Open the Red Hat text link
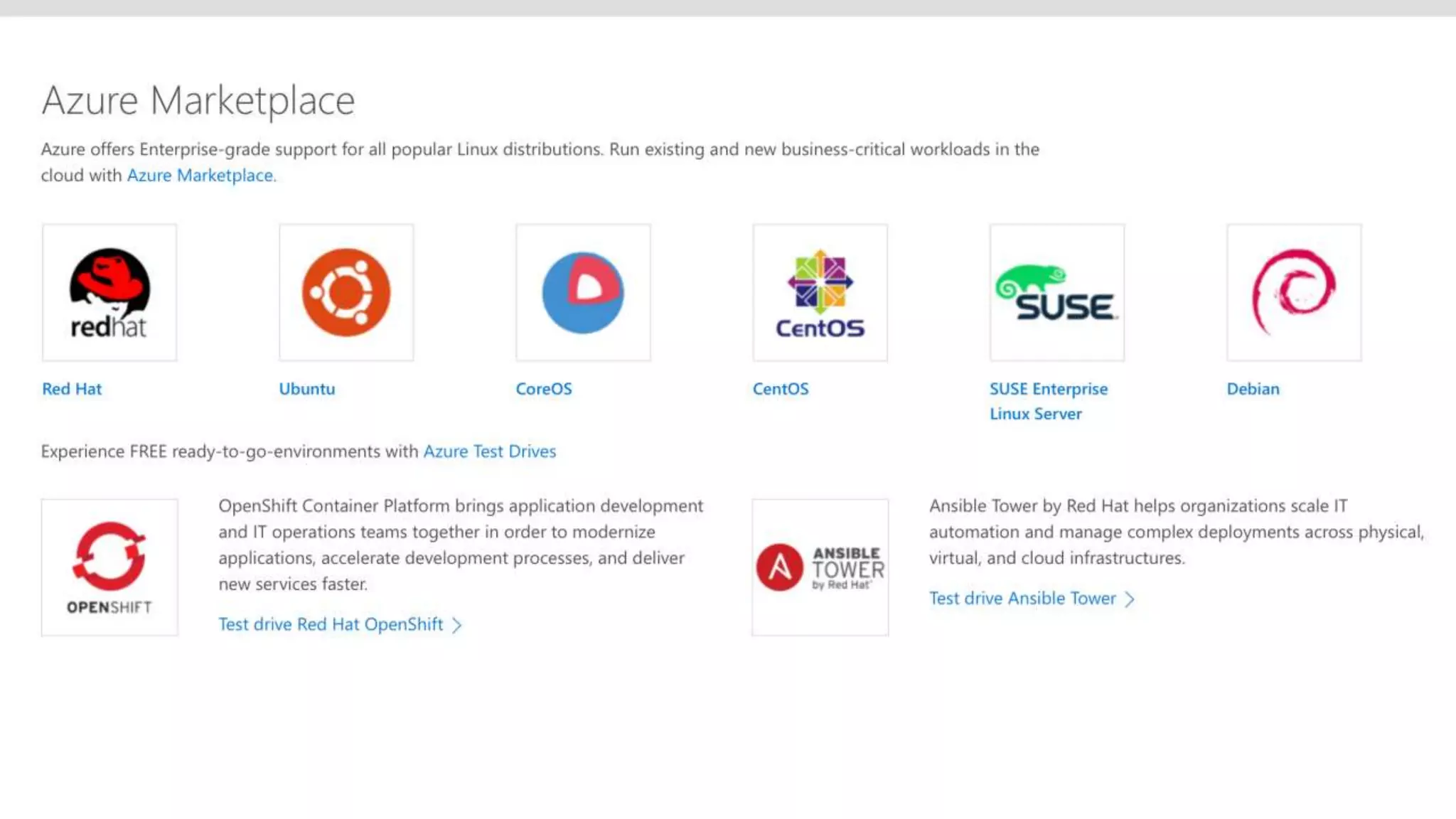Viewport: 1456px width, 819px height. pos(72,389)
